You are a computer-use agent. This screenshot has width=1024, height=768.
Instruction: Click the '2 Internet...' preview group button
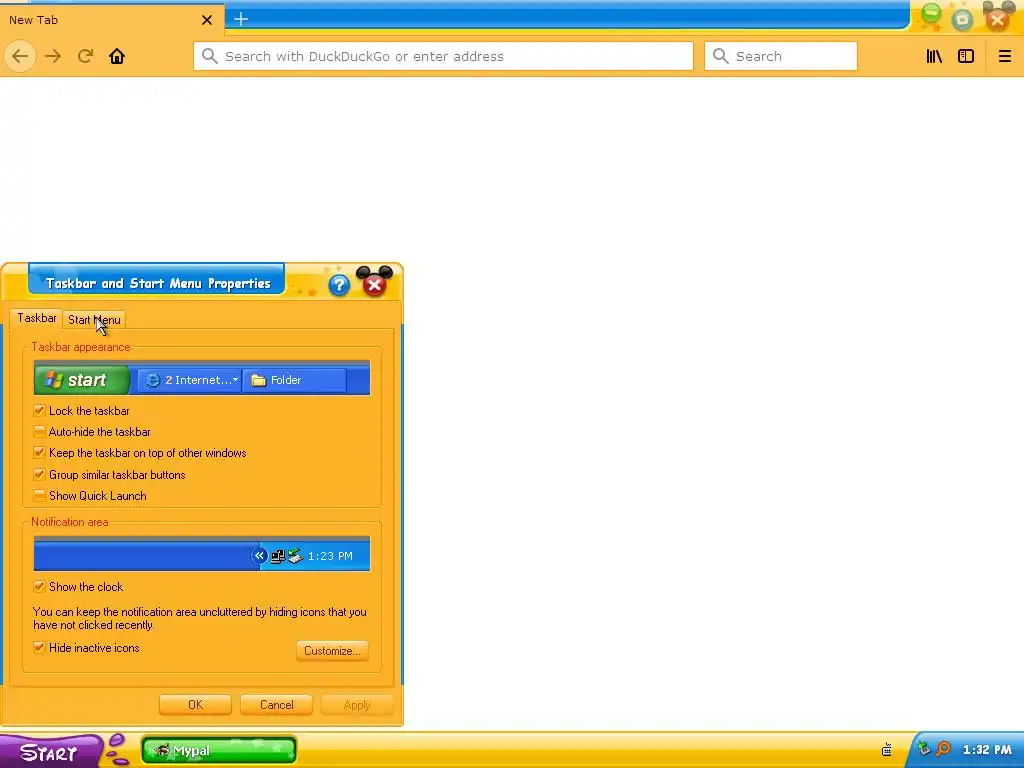click(189, 380)
